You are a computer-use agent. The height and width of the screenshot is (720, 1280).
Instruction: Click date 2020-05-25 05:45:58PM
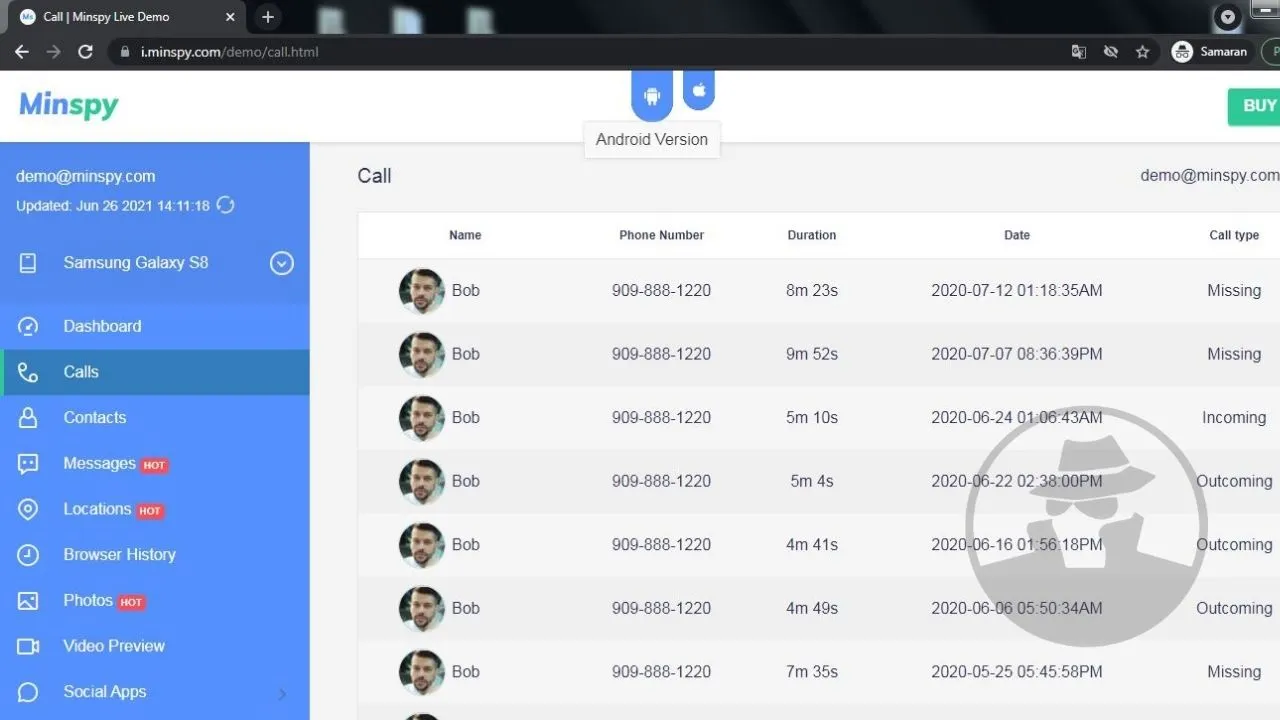[x=1017, y=672]
